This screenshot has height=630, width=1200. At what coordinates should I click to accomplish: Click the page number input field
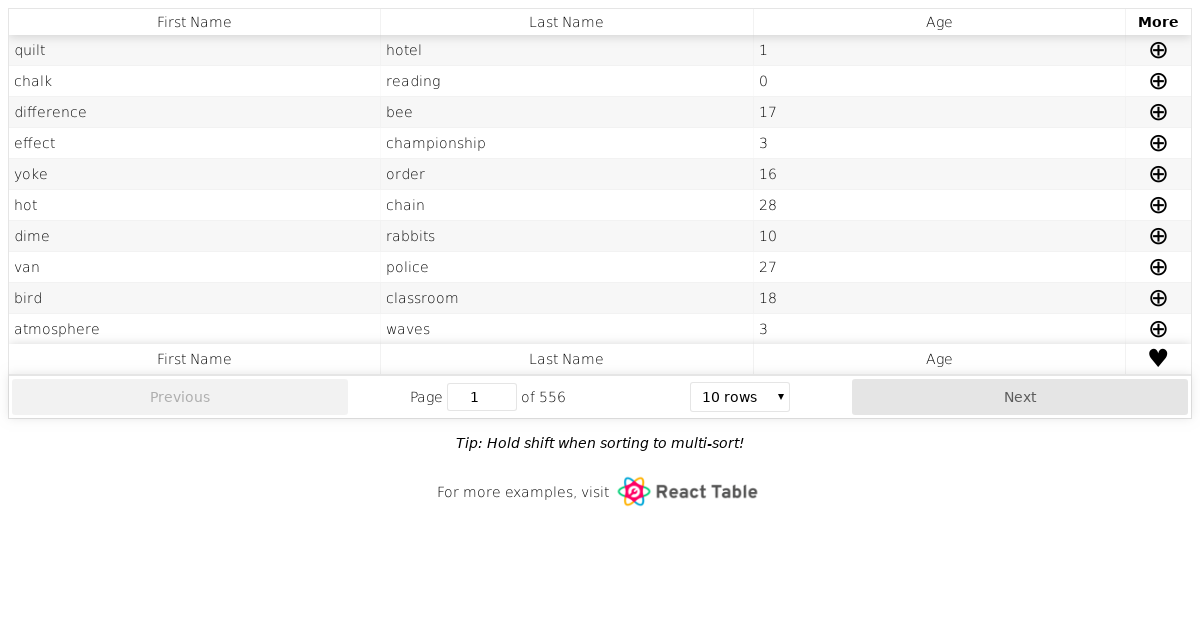(x=481, y=396)
